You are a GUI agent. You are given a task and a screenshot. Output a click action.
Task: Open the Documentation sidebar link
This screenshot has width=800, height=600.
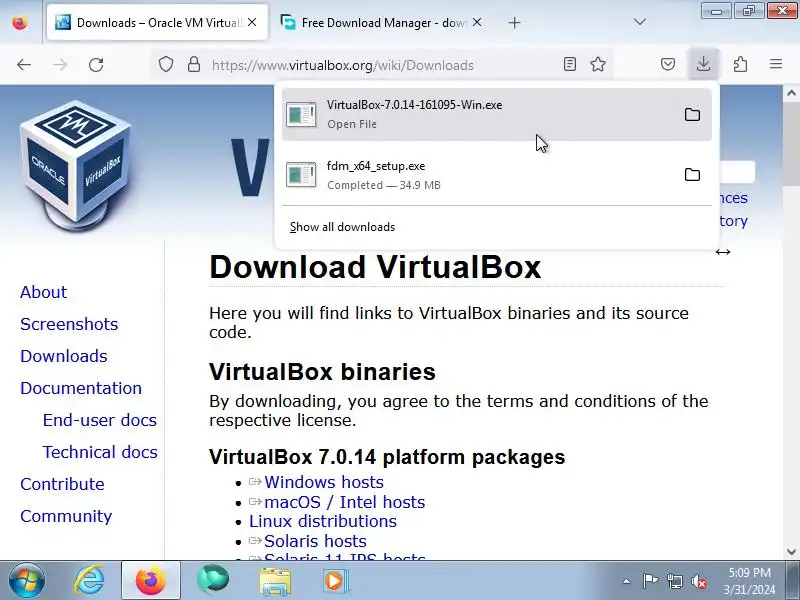pyautogui.click(x=81, y=388)
